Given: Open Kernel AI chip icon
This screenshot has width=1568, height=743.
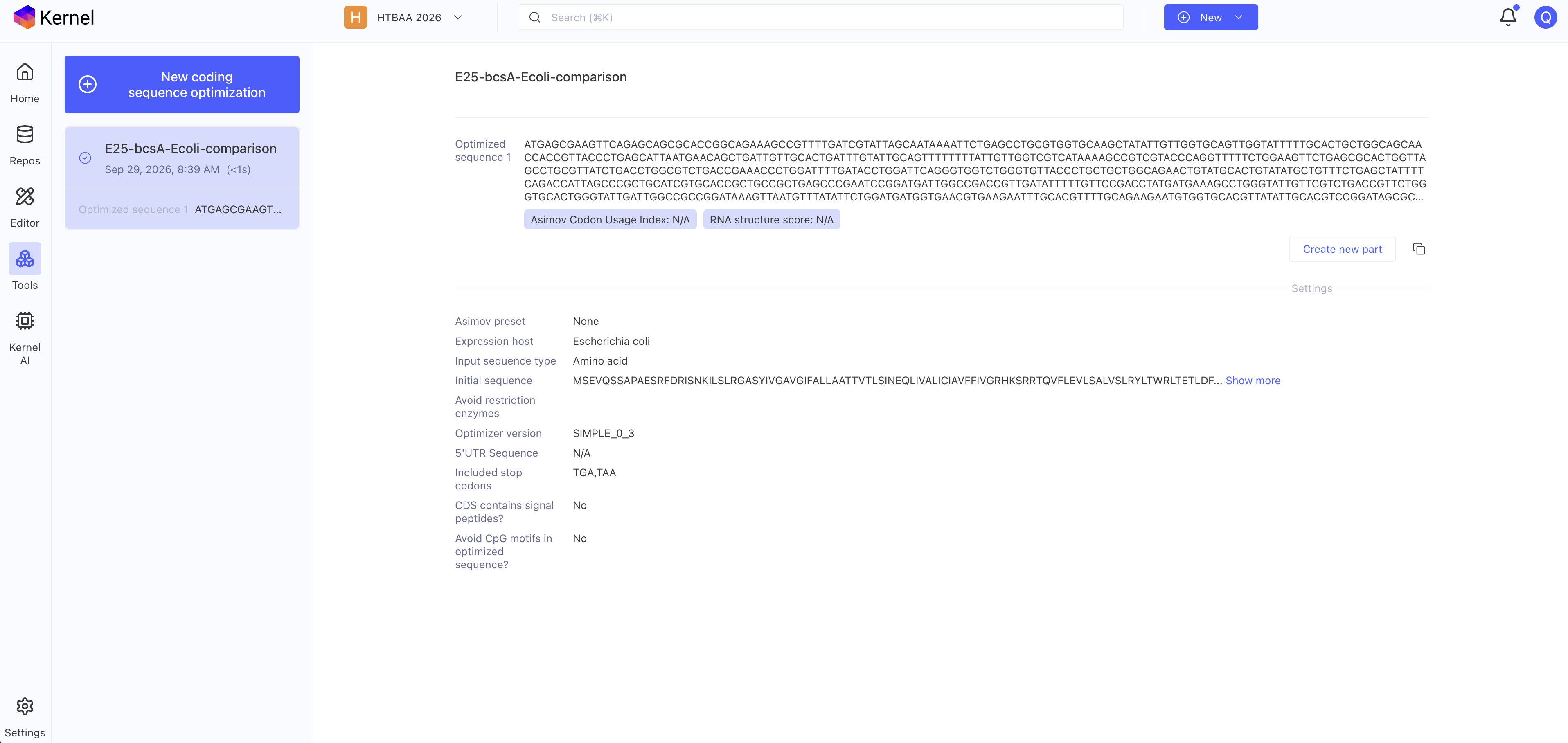Looking at the screenshot, I should [x=25, y=321].
